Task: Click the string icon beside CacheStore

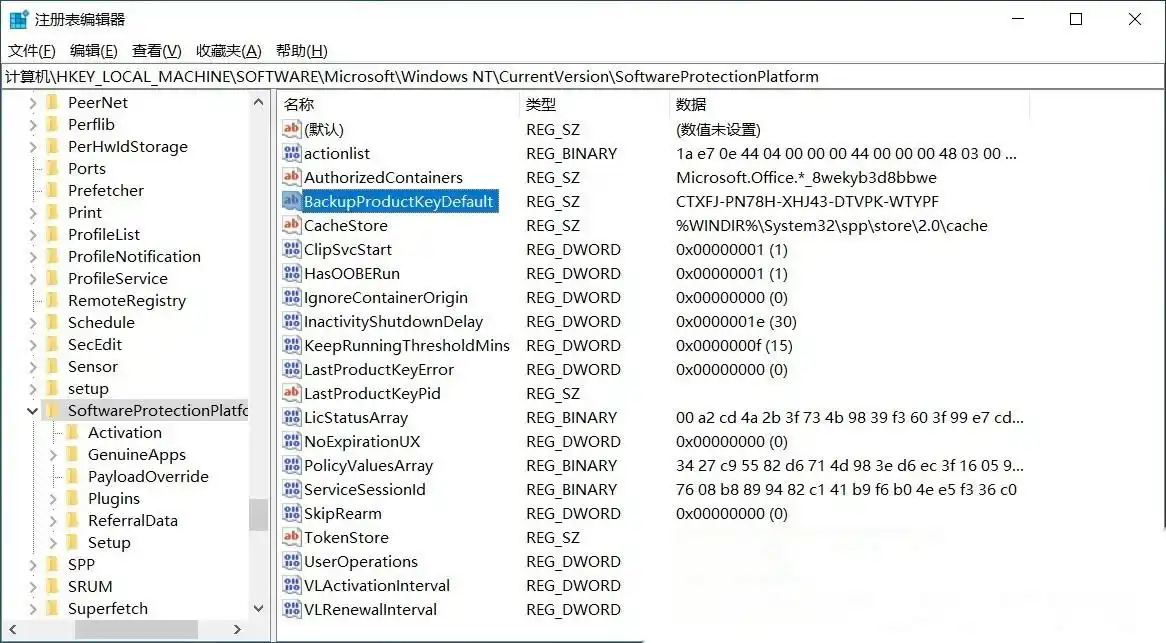Action: tap(292, 224)
